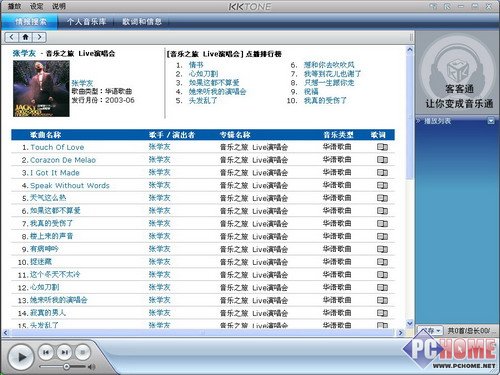Open the 设定 menu

tap(36, 6)
